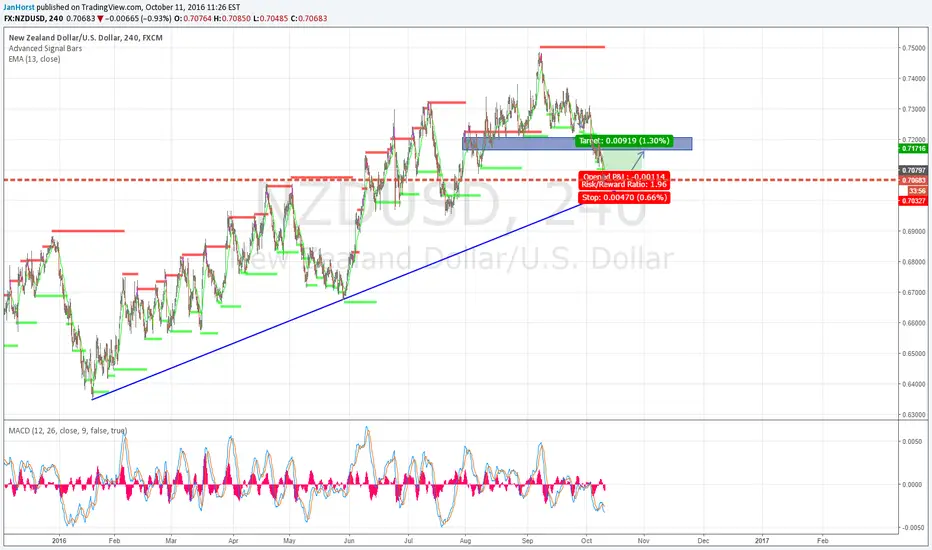Click the Sep label on time axis

coord(527,540)
